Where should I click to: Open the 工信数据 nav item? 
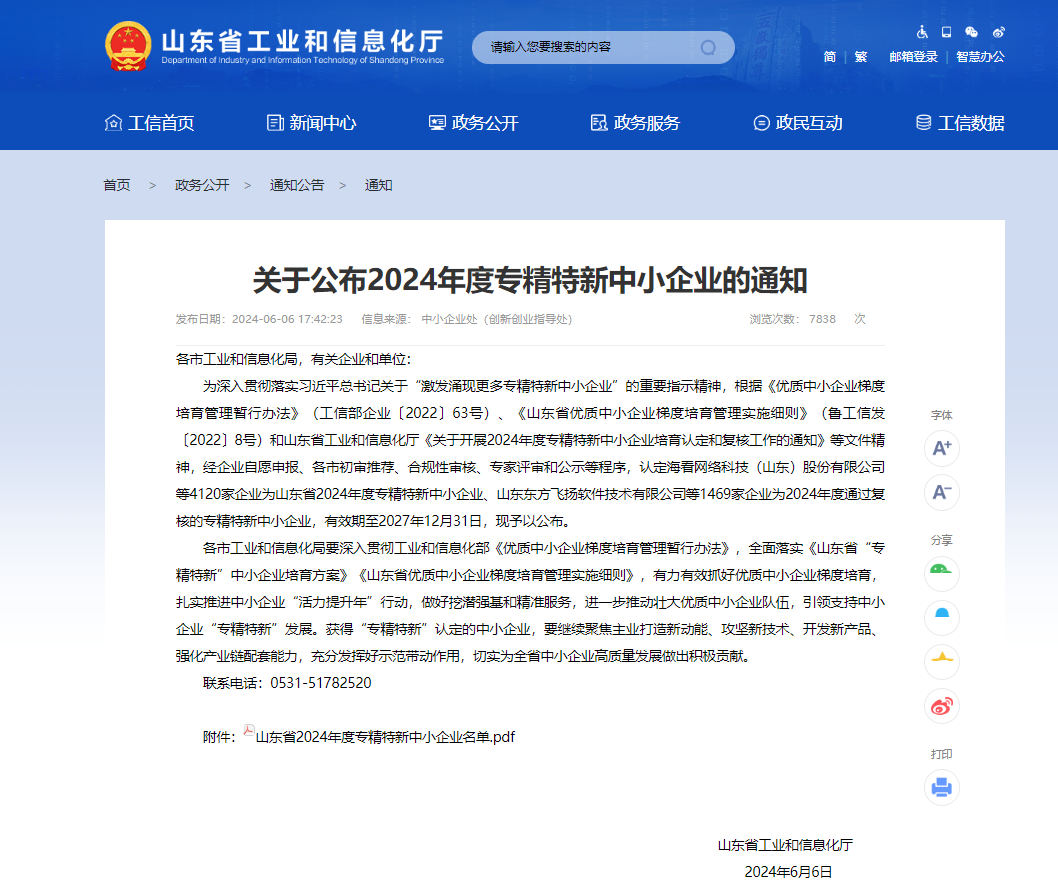point(971,123)
